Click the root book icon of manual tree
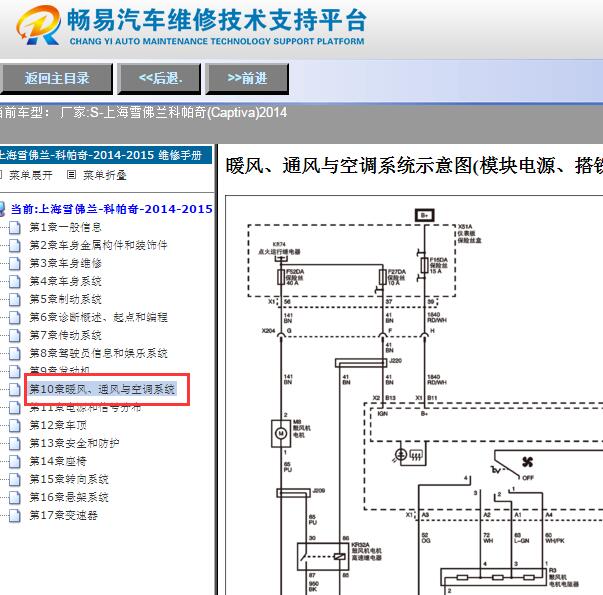Viewport: 603px width, 595px height. tap(2, 209)
